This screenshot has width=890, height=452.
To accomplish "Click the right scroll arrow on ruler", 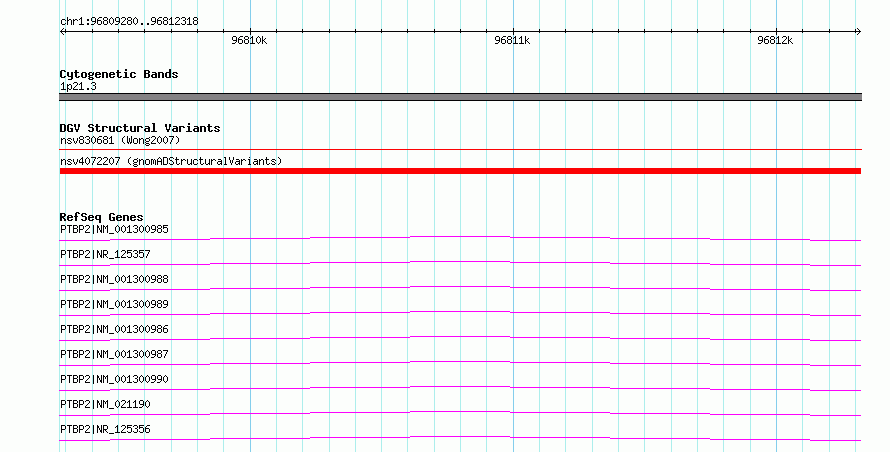I will 858,32.
